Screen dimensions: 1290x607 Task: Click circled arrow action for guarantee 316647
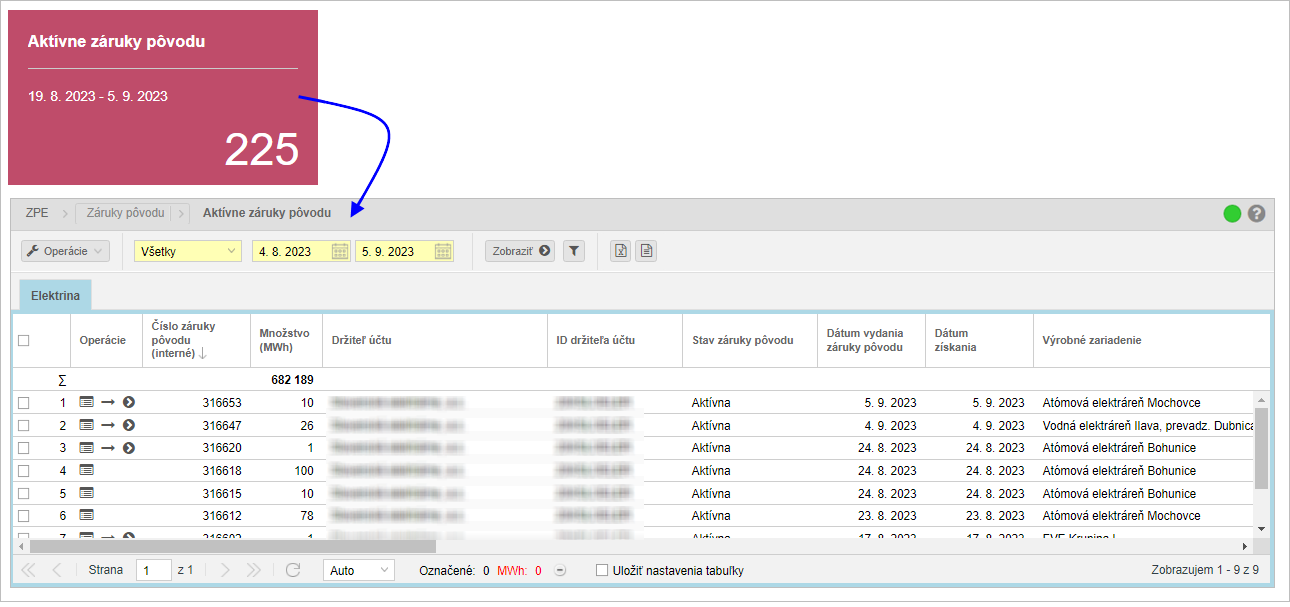point(129,425)
